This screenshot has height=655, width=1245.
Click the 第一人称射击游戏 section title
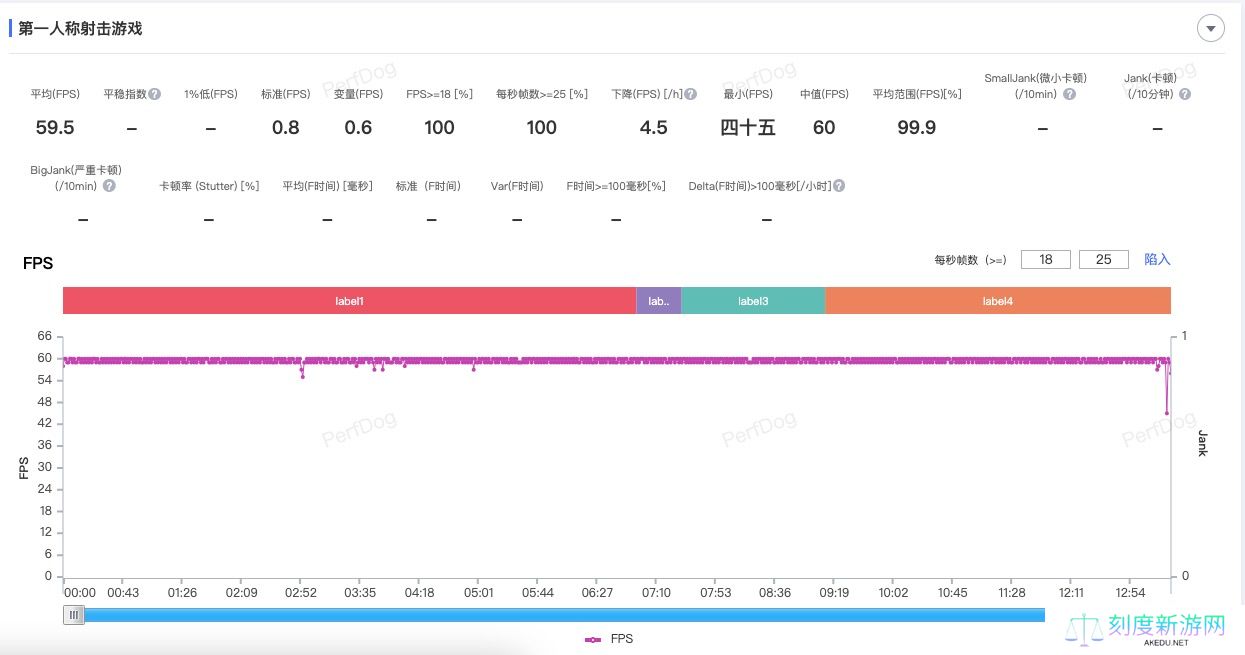(x=80, y=29)
